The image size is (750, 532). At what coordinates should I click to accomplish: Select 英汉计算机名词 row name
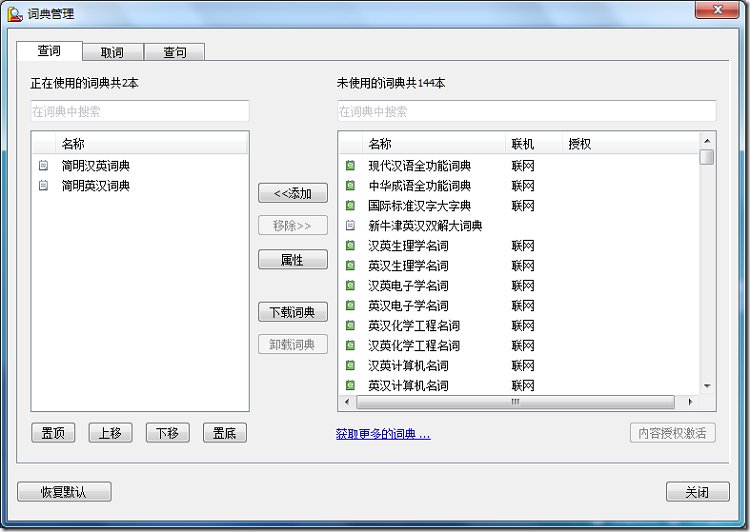coord(408,385)
